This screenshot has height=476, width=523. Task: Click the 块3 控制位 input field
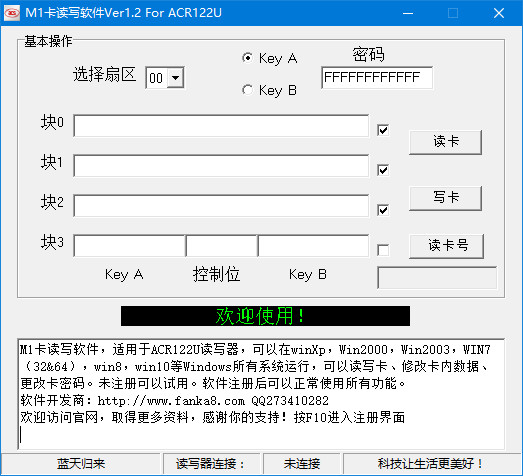(222, 246)
